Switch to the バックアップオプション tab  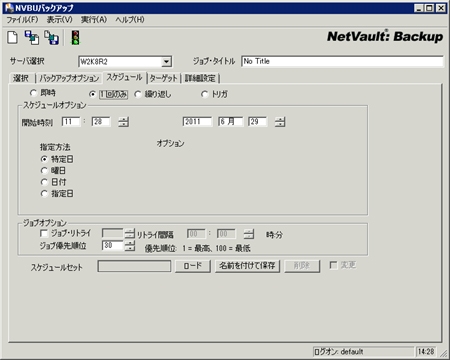tap(69, 78)
